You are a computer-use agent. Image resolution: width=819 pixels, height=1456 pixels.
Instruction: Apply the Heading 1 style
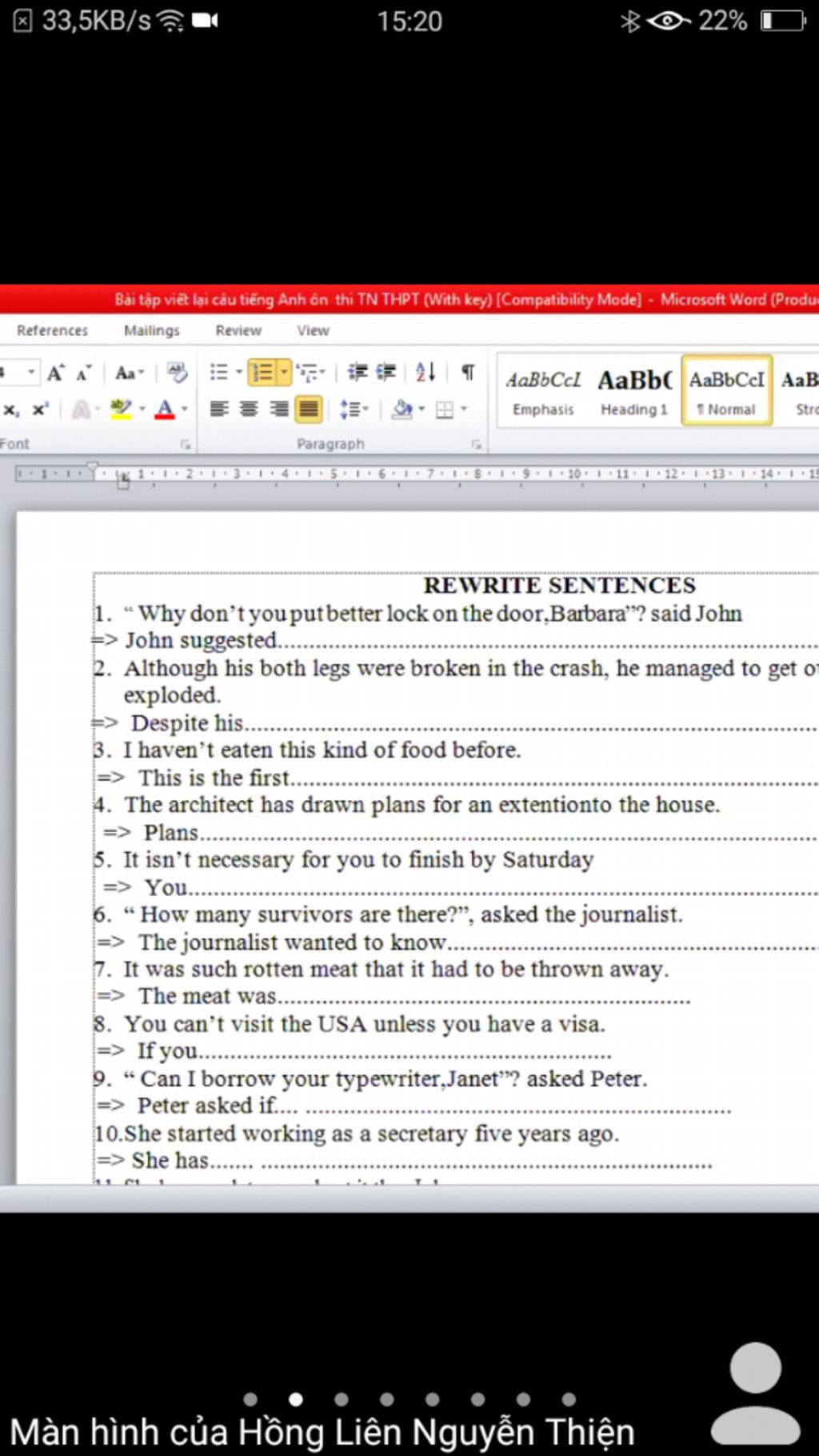[634, 391]
